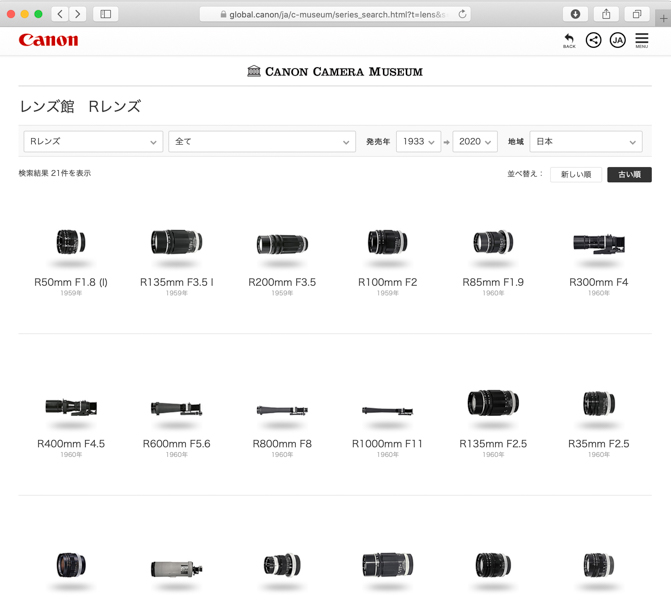
Task: Go back with Safari's back arrow
Action: (x=60, y=14)
